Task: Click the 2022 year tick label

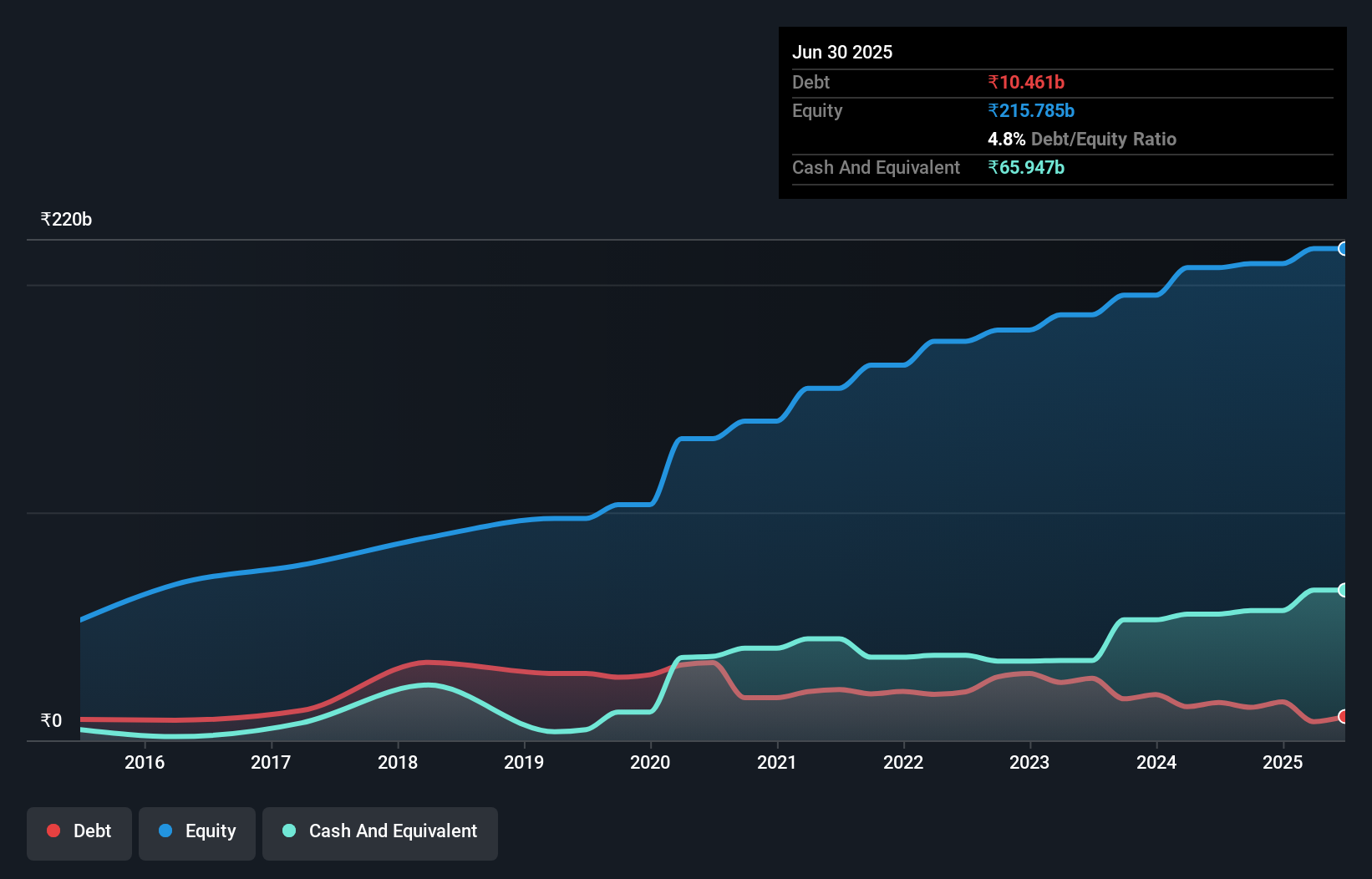Action: tap(903, 762)
